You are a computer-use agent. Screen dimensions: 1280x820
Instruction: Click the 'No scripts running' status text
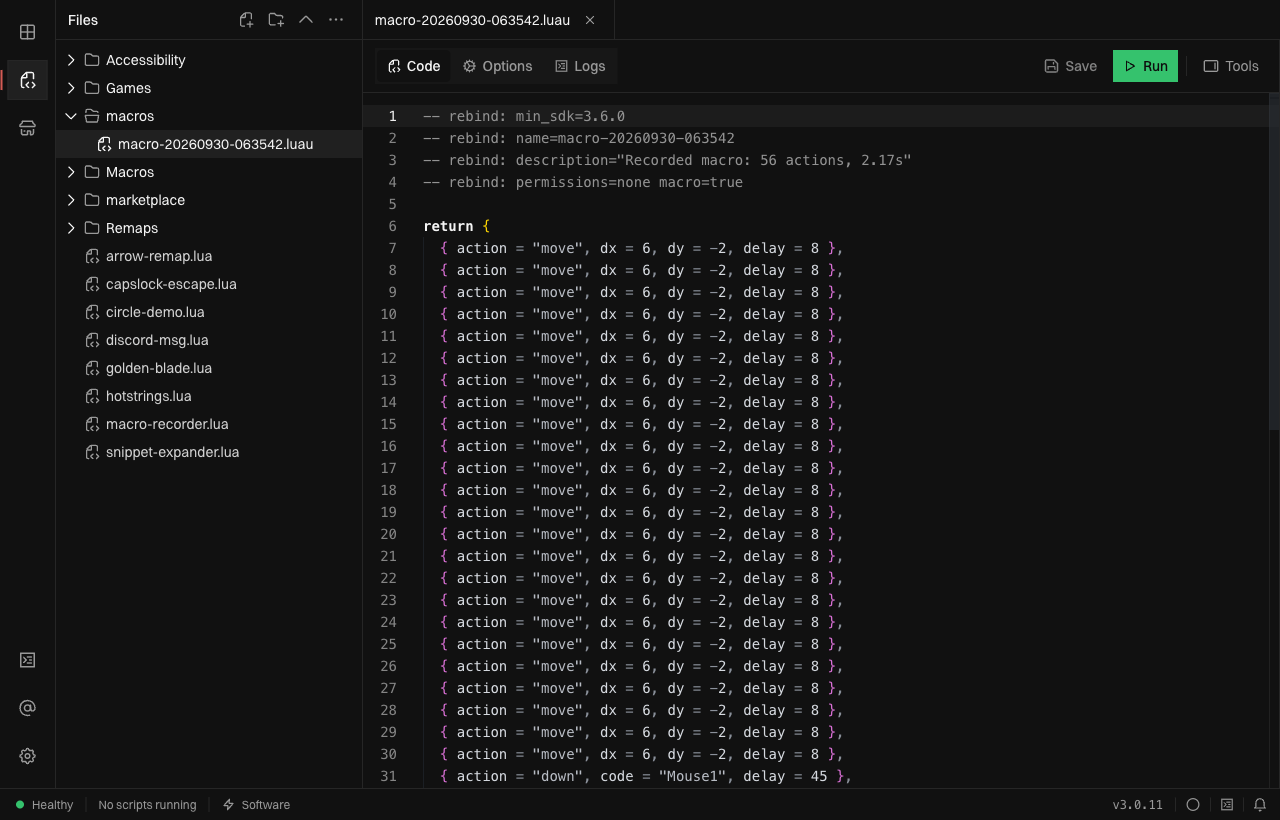(x=147, y=805)
